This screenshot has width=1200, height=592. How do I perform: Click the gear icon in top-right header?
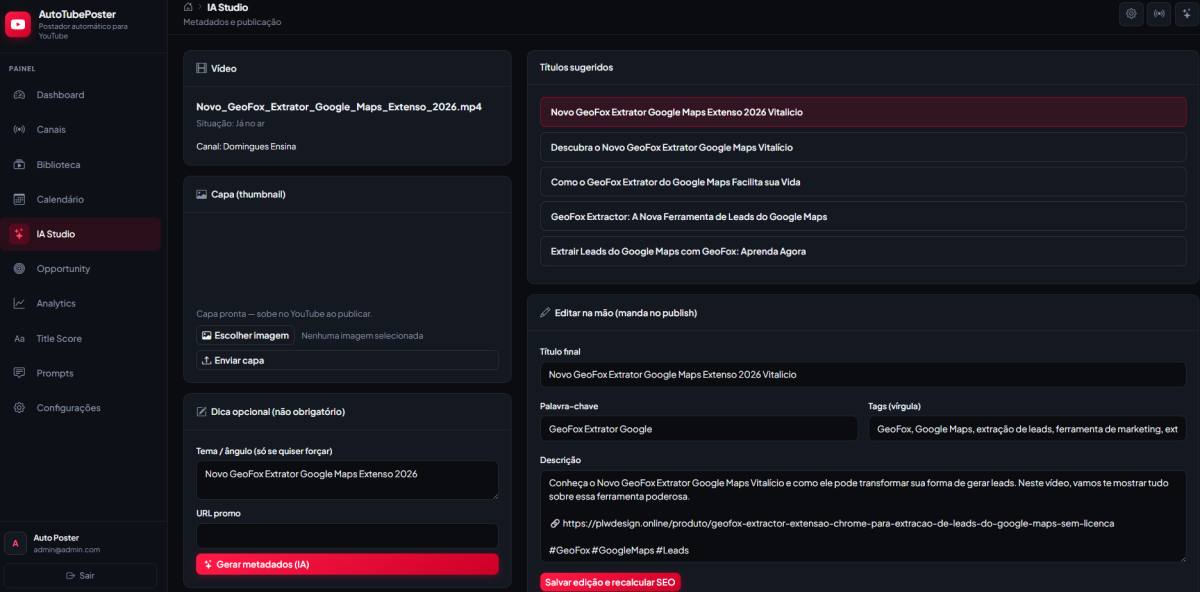click(x=1131, y=14)
